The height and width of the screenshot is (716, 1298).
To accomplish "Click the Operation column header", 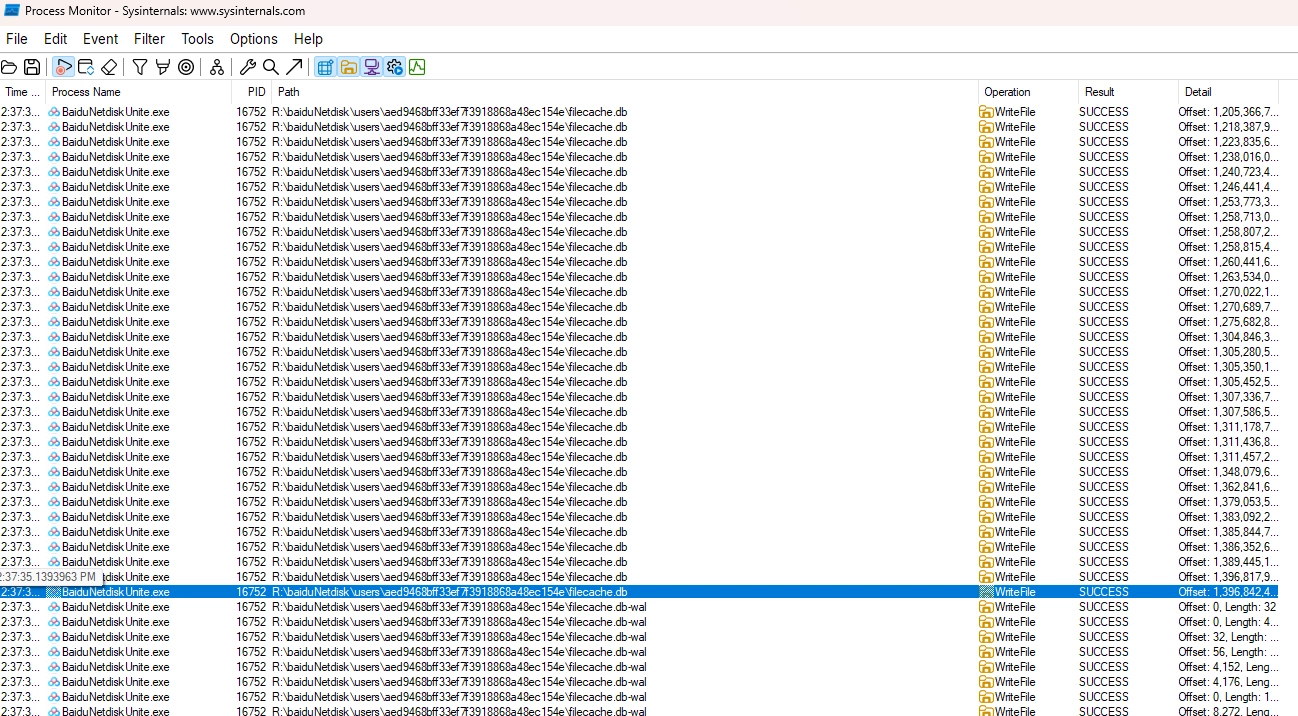I will (1028, 92).
